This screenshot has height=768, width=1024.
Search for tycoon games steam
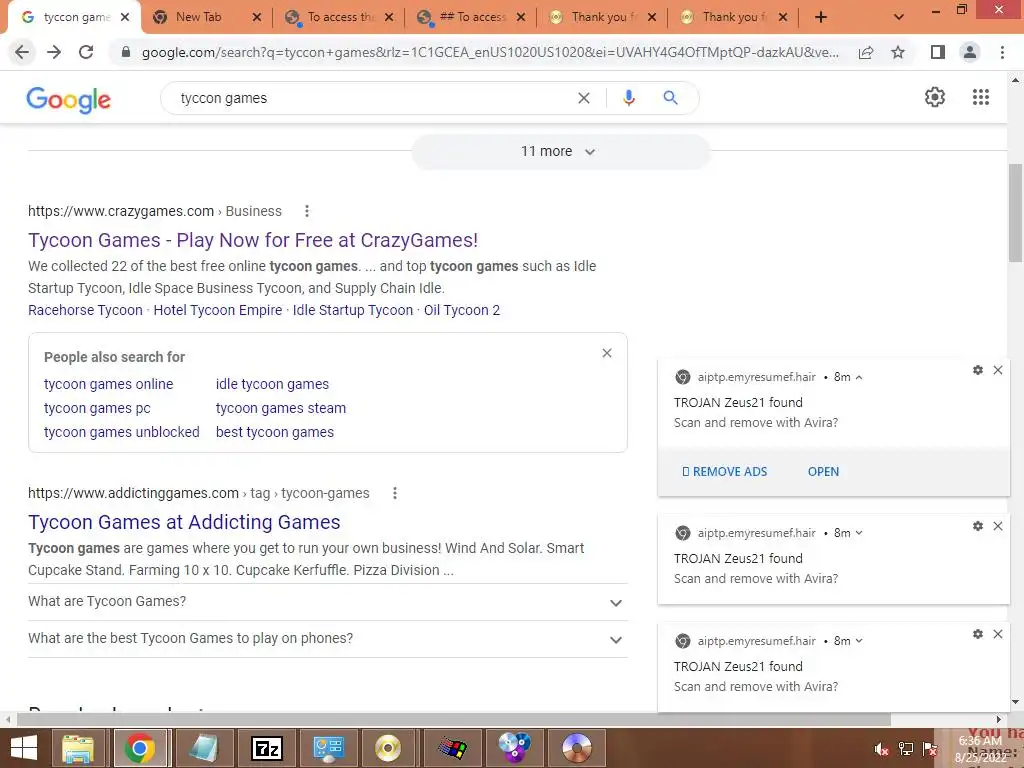coord(281,408)
